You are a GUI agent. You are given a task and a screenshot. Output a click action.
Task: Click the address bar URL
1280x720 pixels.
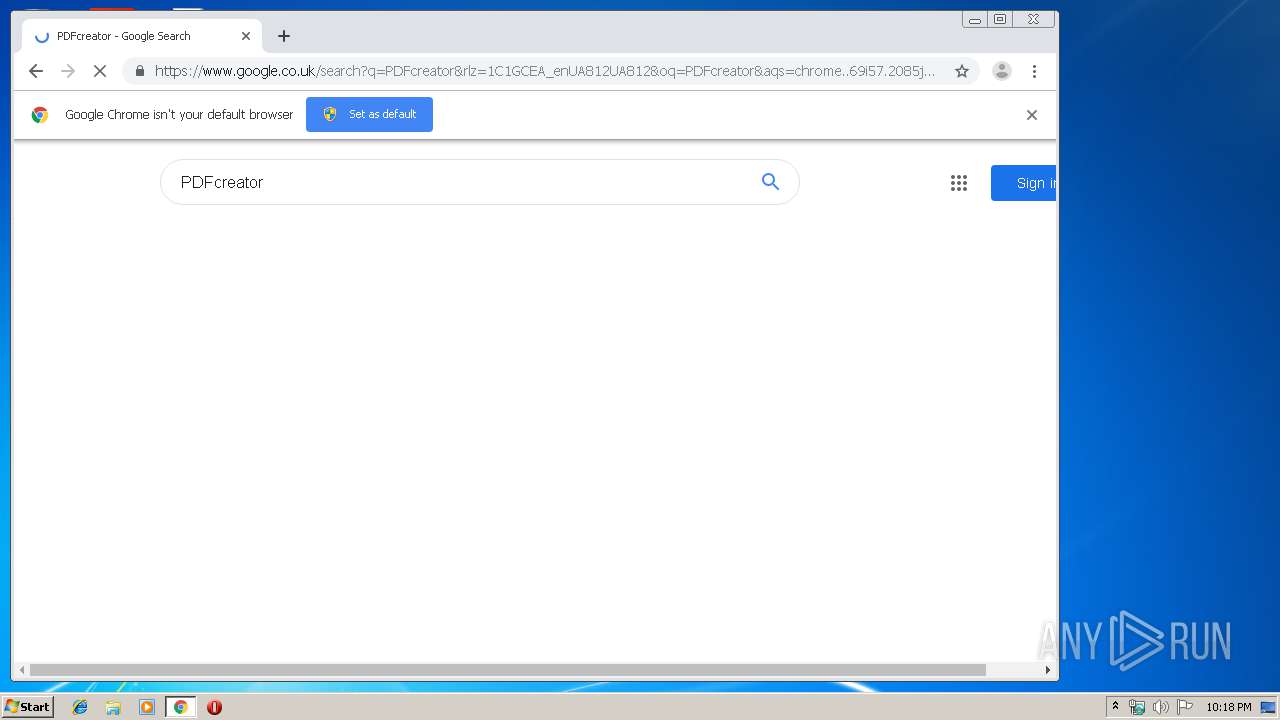545,71
